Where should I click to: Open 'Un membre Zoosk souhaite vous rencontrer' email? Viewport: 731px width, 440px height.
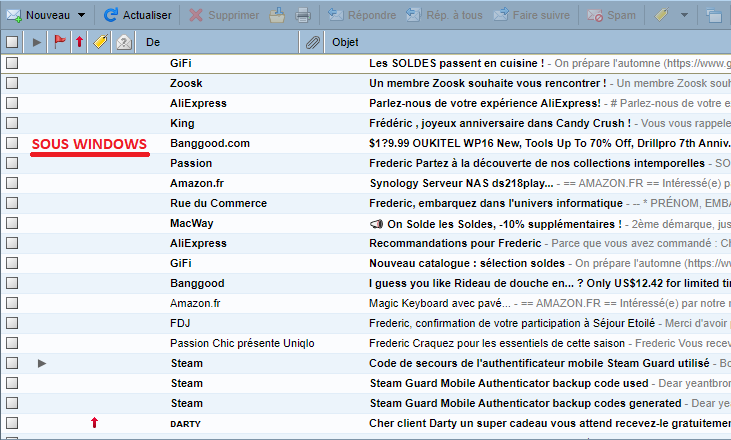coord(488,83)
